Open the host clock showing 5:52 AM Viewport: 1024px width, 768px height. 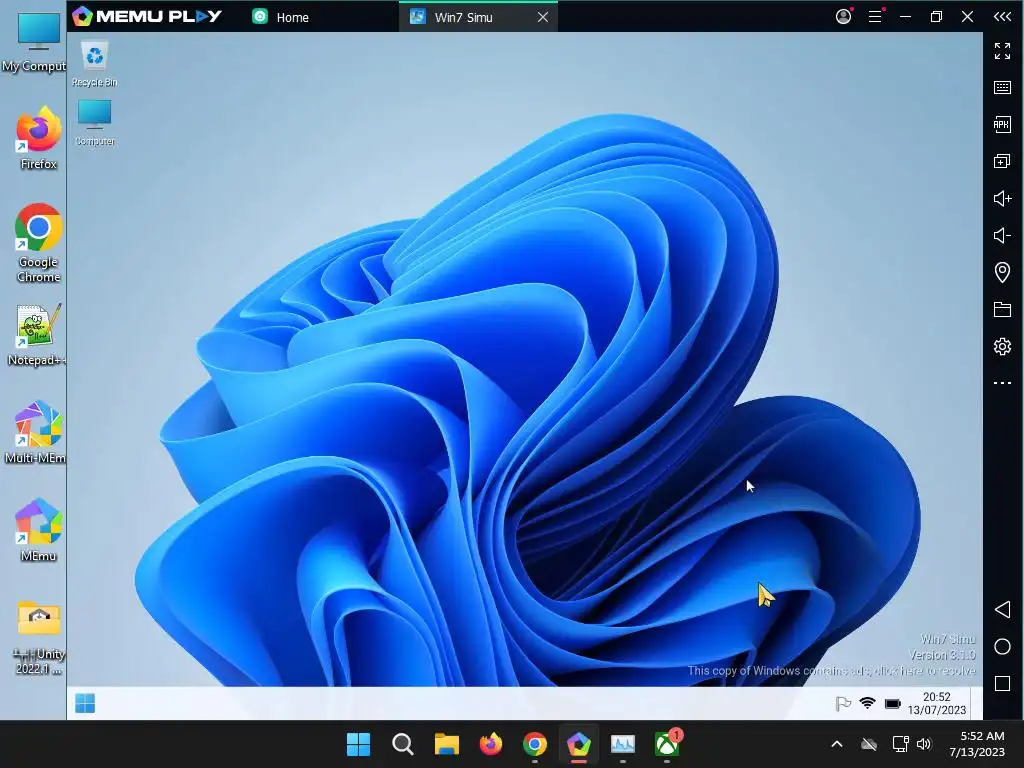(x=977, y=744)
